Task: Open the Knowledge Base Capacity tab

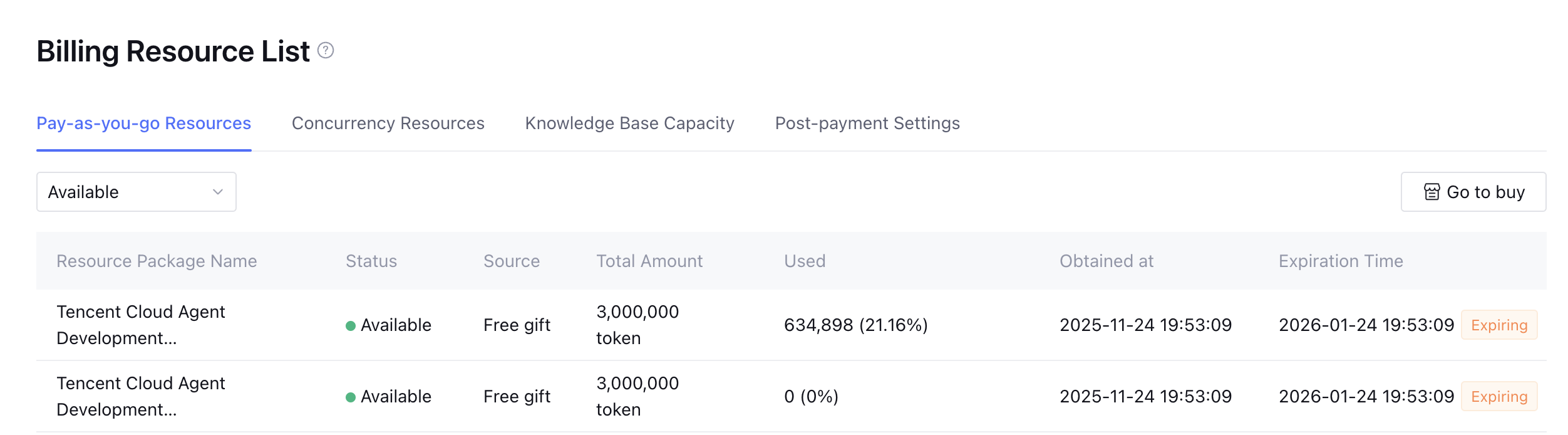Action: (629, 123)
